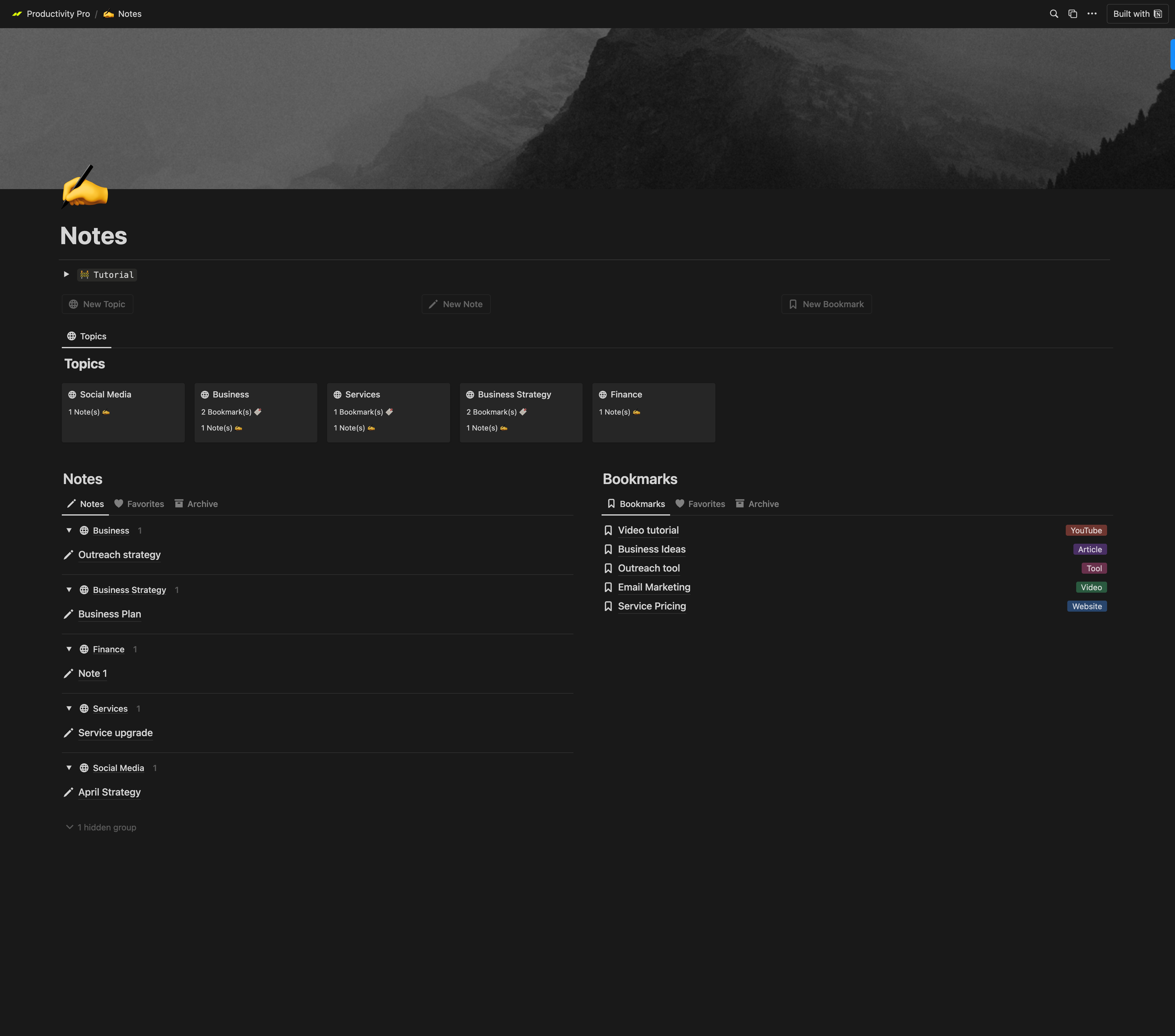1175x1036 pixels.
Task: Open Productivity Pro breadcrumb link
Action: pos(58,14)
